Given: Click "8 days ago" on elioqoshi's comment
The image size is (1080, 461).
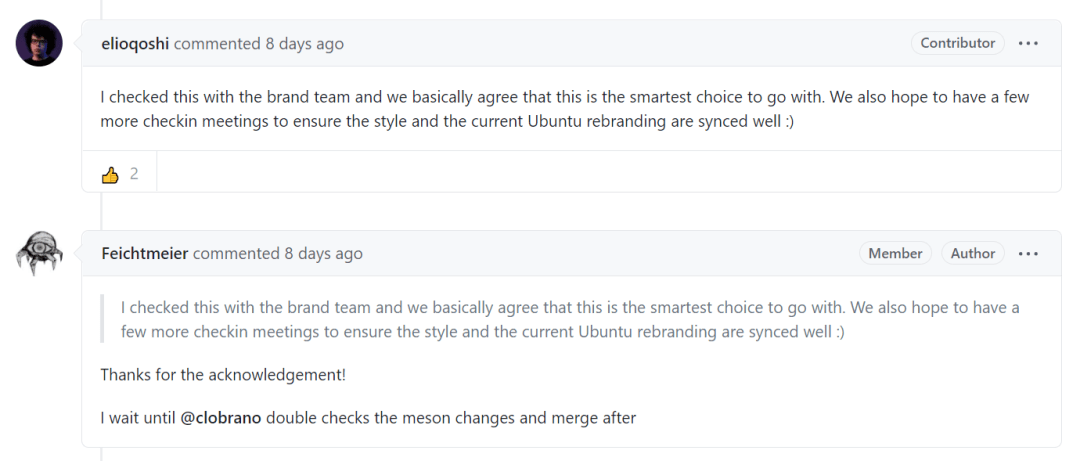Looking at the screenshot, I should click(x=304, y=44).
